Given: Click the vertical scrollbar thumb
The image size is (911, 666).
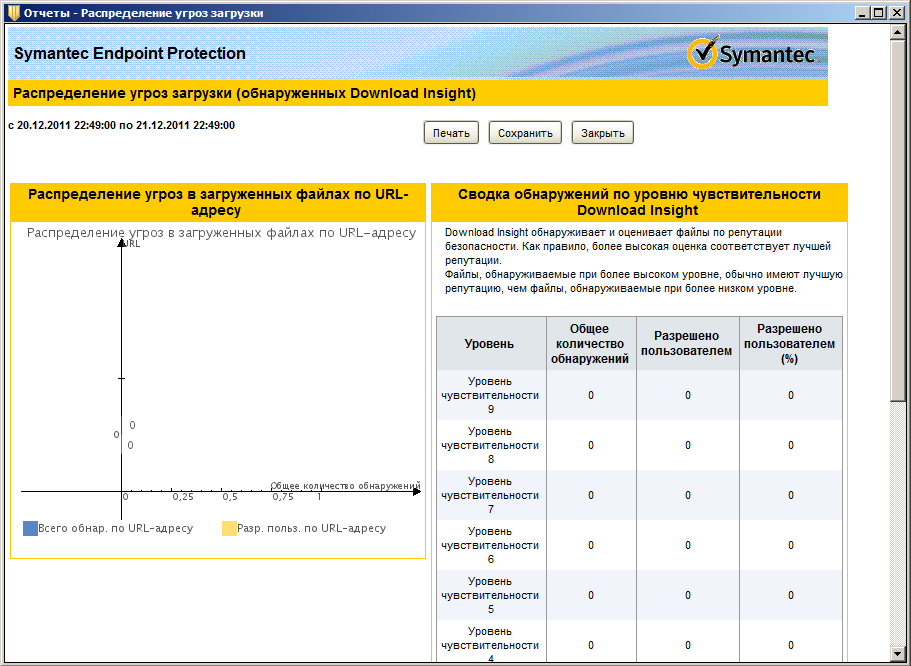Looking at the screenshot, I should [898, 220].
